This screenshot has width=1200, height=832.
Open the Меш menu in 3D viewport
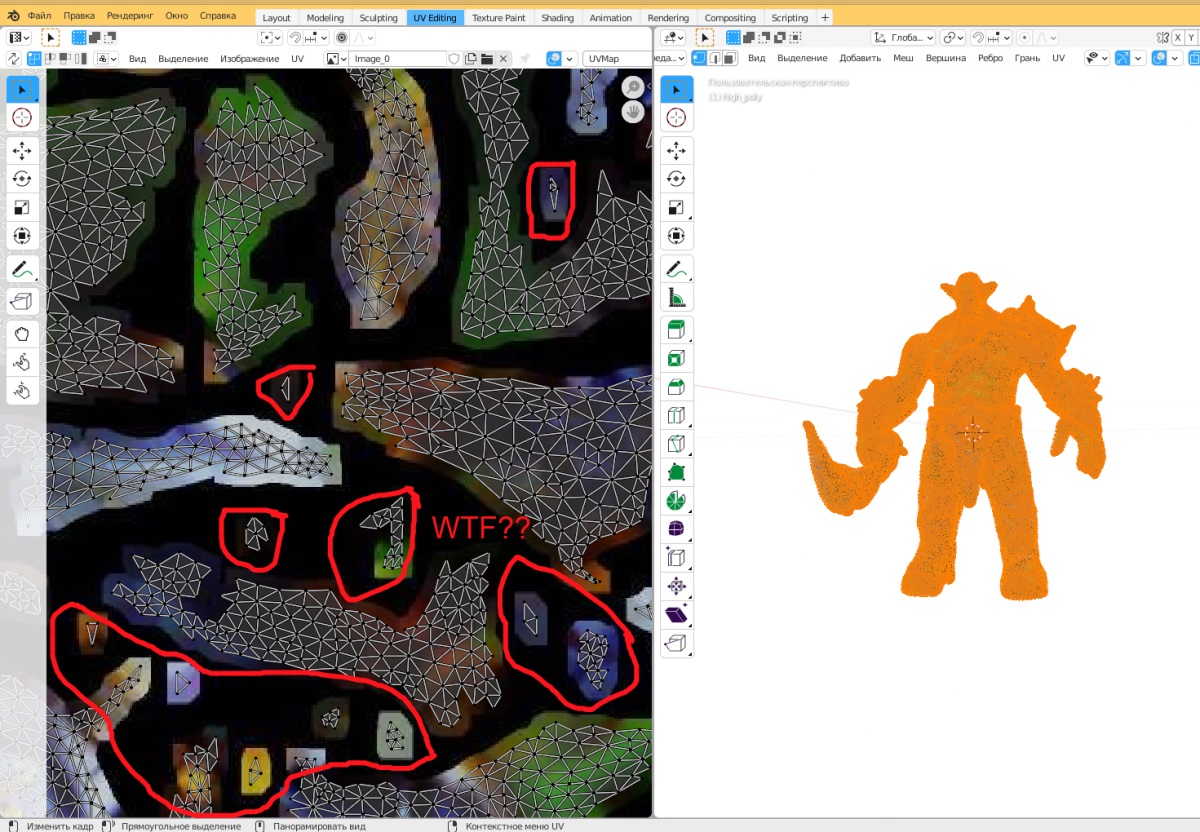[x=903, y=59]
